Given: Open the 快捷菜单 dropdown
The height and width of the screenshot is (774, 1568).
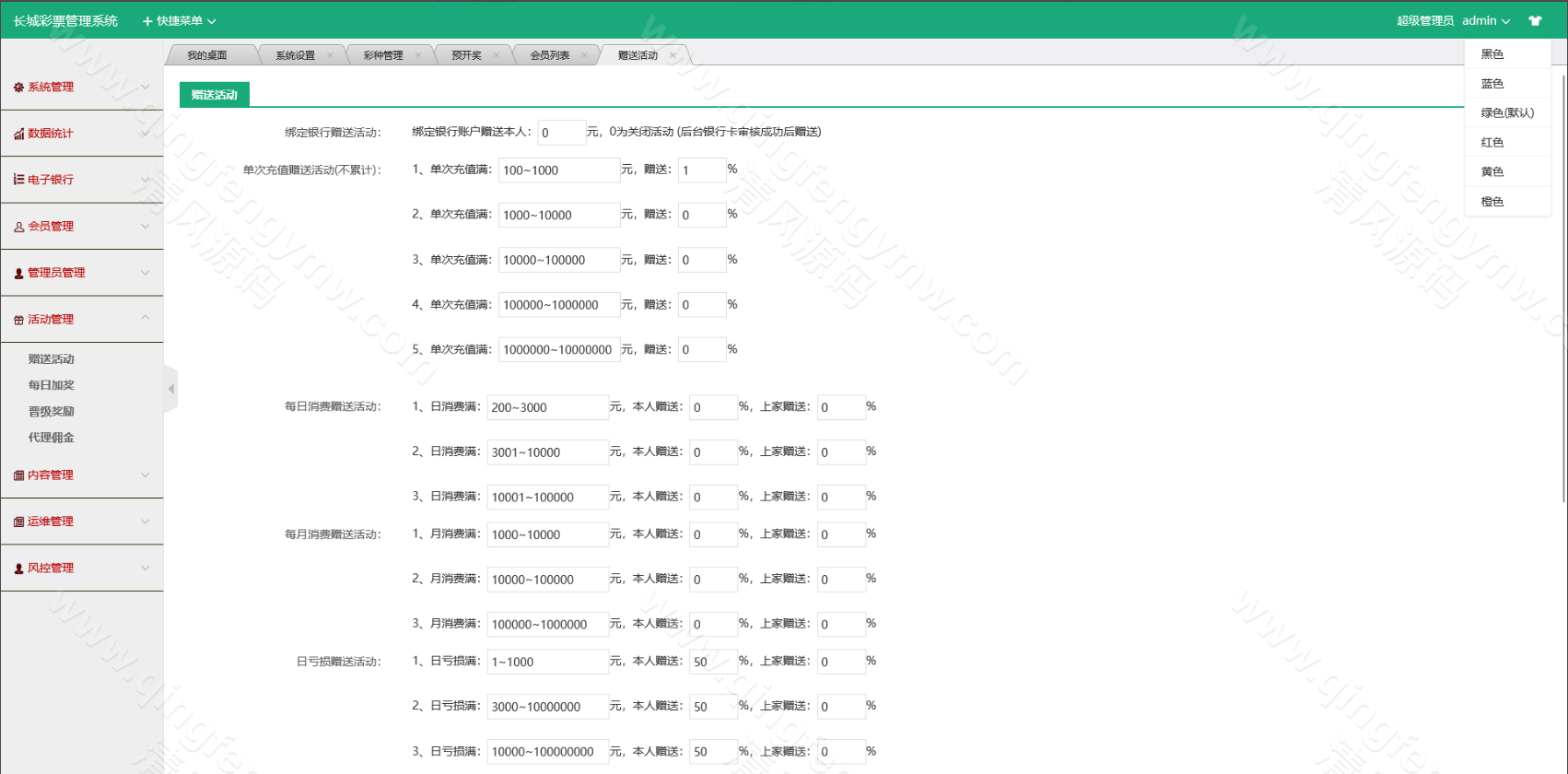Looking at the screenshot, I should [179, 20].
